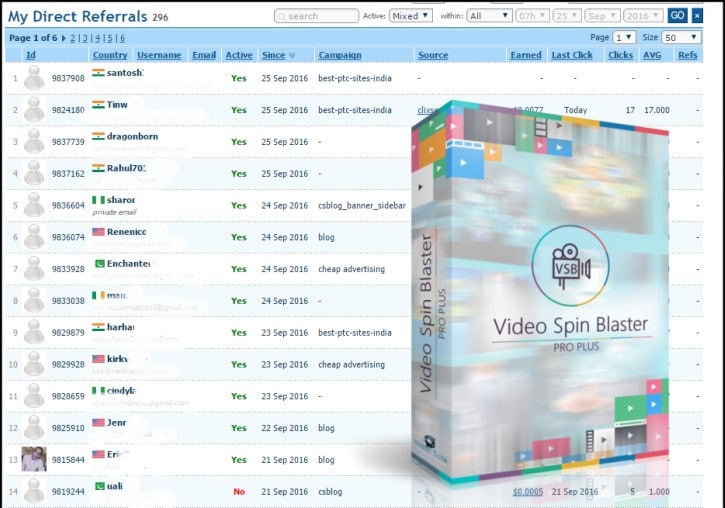Click the $0.0005 earned link in row 14
Viewport: 725px width, 508px height.
pos(528,492)
